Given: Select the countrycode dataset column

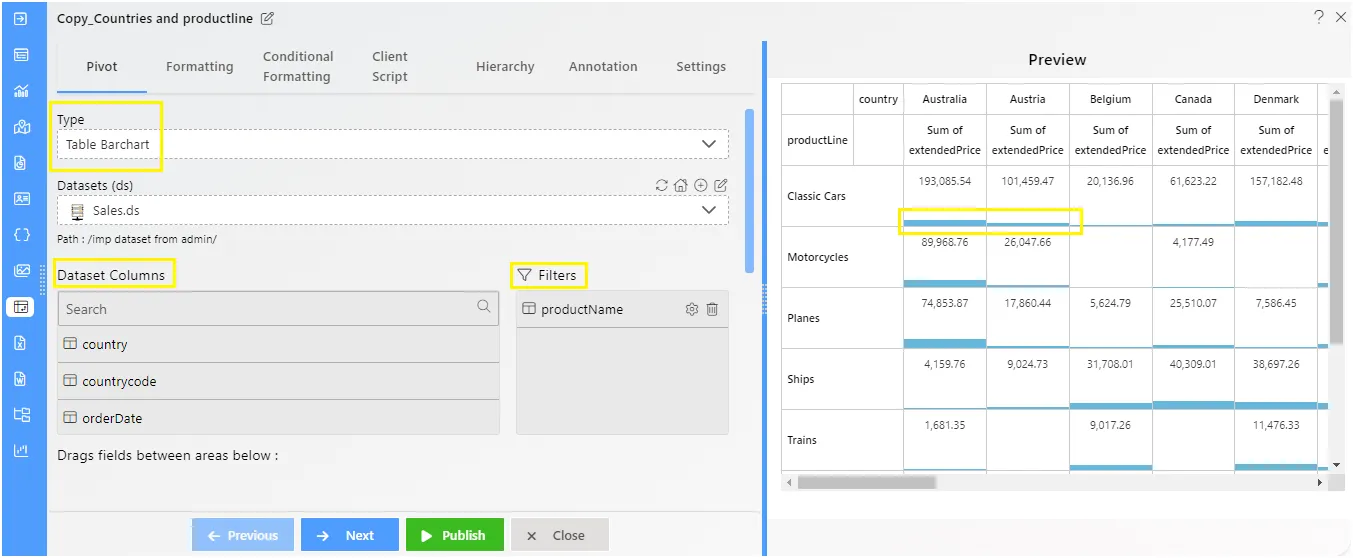Looking at the screenshot, I should (x=278, y=381).
